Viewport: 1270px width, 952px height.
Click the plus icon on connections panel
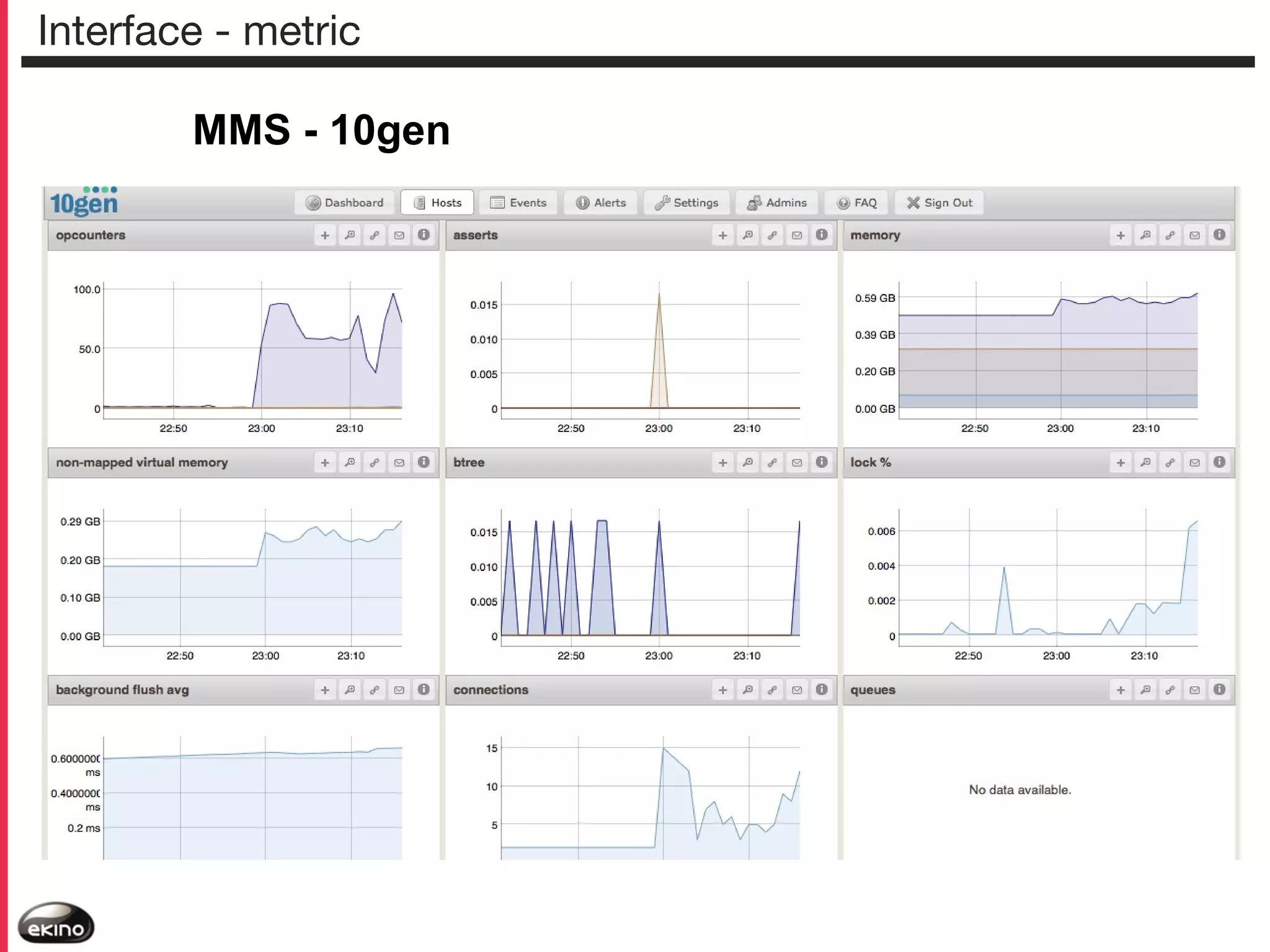point(723,690)
